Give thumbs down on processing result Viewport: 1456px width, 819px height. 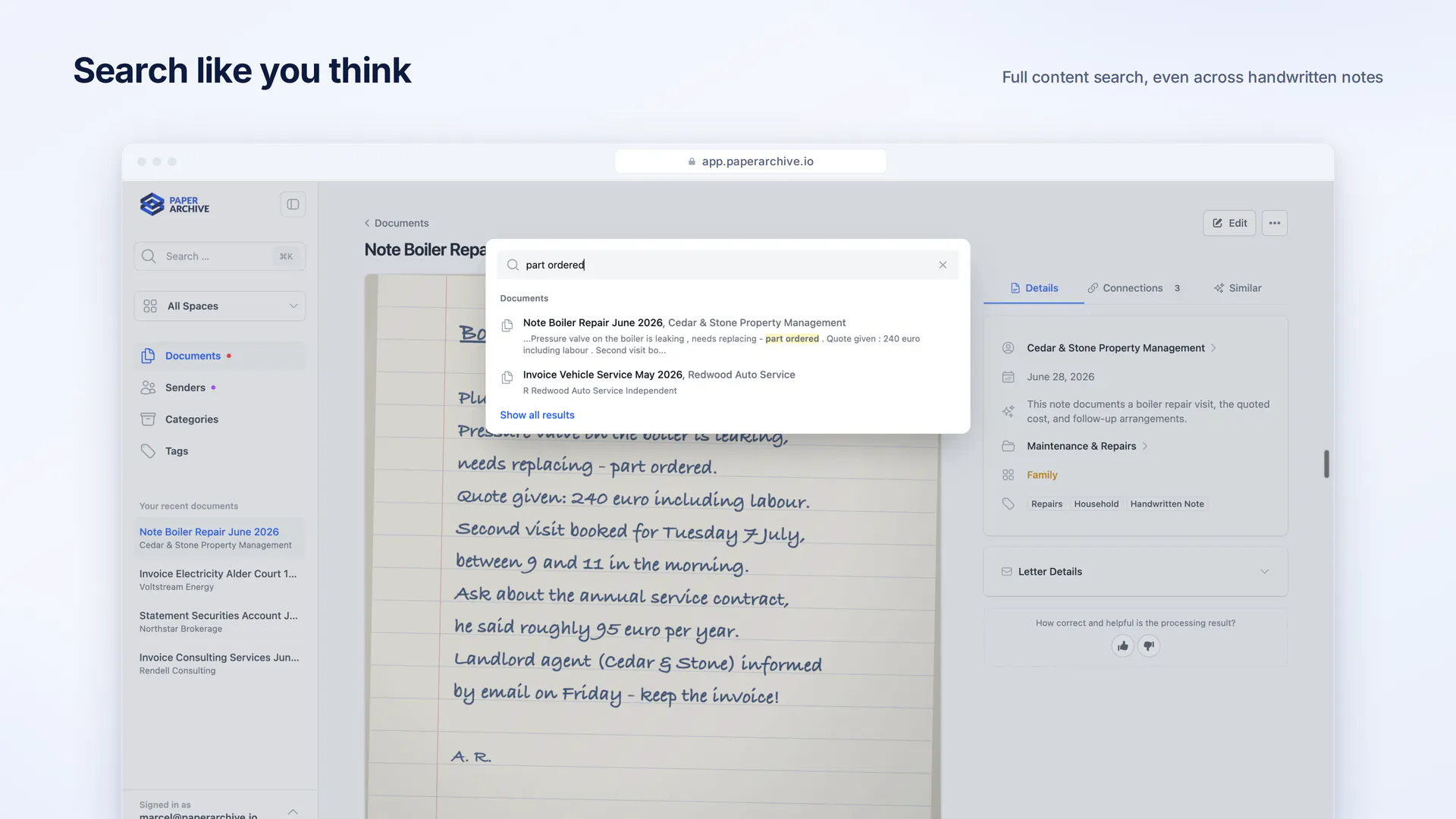pos(1149,646)
